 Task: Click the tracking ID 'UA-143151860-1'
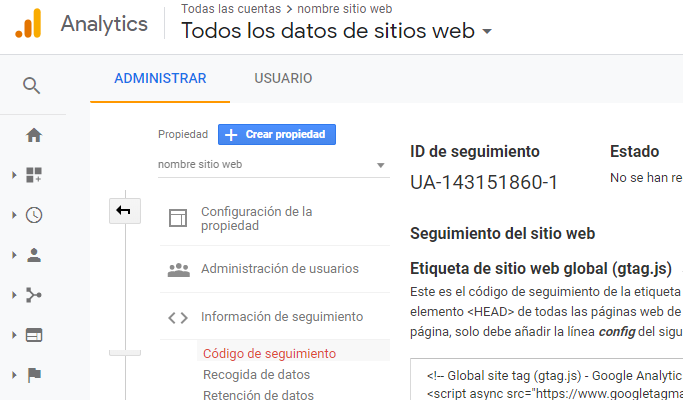(484, 183)
